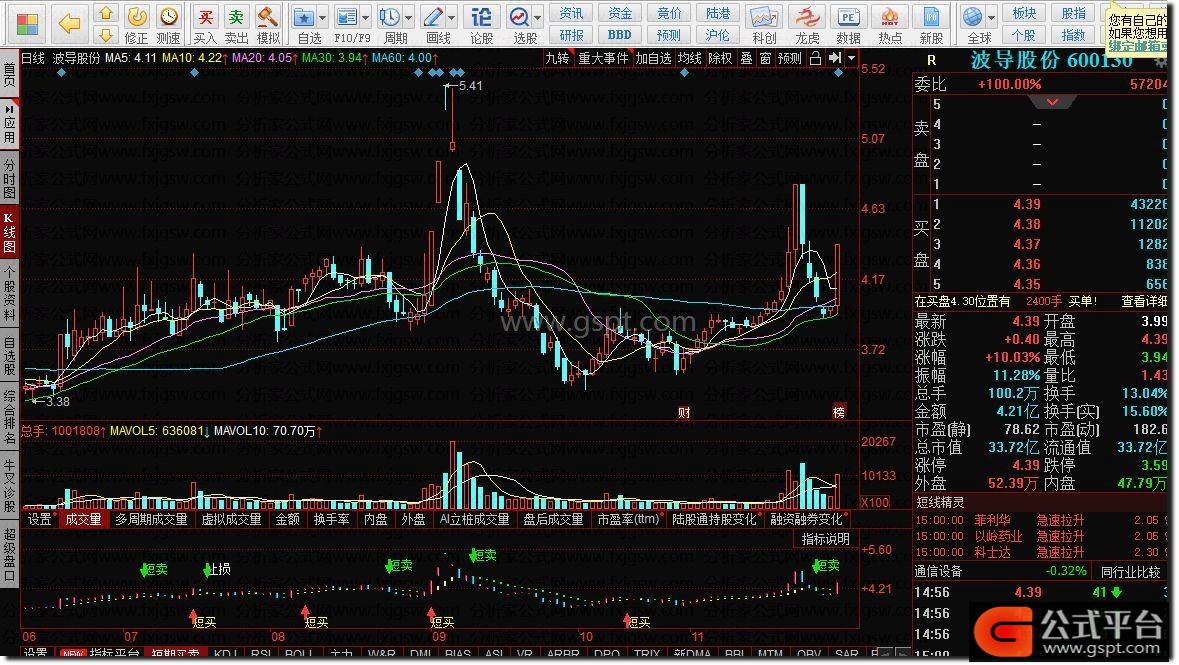Select the 画线 drawing pencil tool
The height and width of the screenshot is (665, 1179).
433,17
